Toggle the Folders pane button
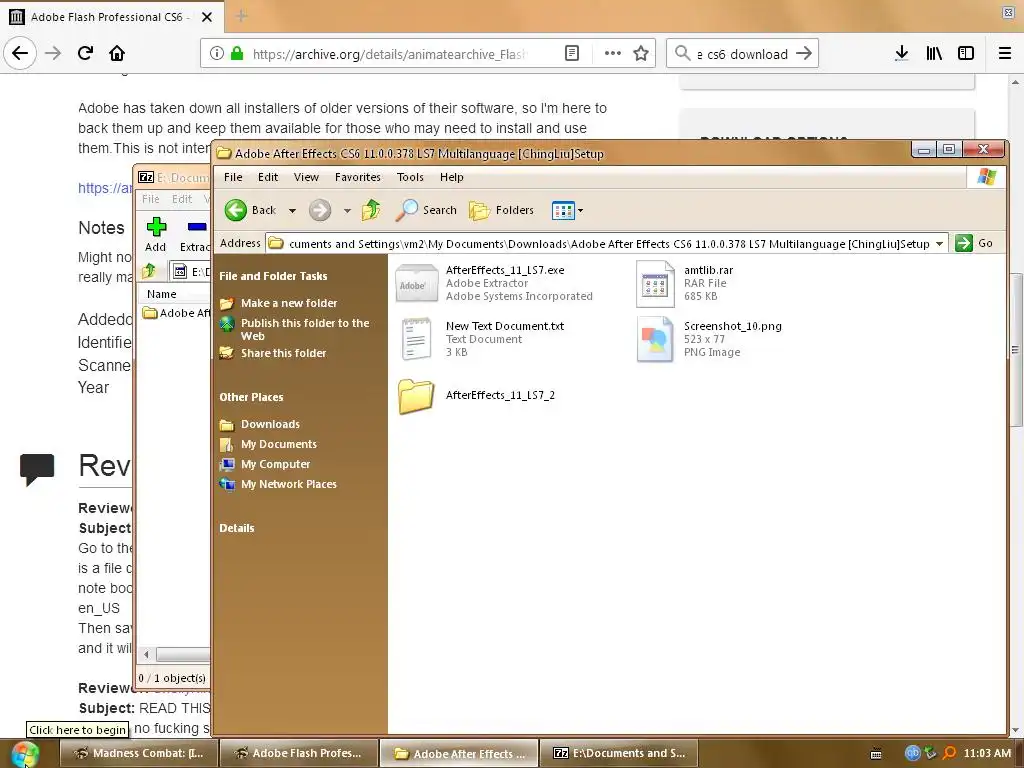 pos(502,210)
